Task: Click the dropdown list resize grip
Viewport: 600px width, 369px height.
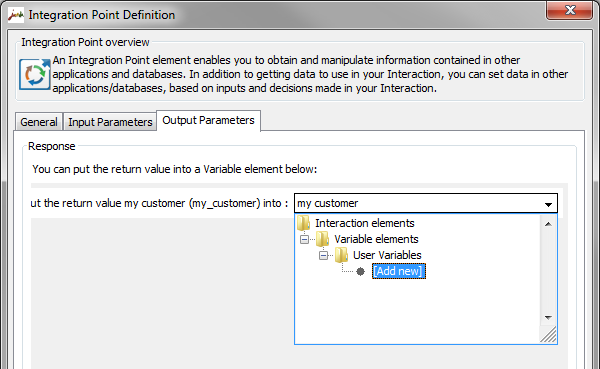Action: [548, 334]
